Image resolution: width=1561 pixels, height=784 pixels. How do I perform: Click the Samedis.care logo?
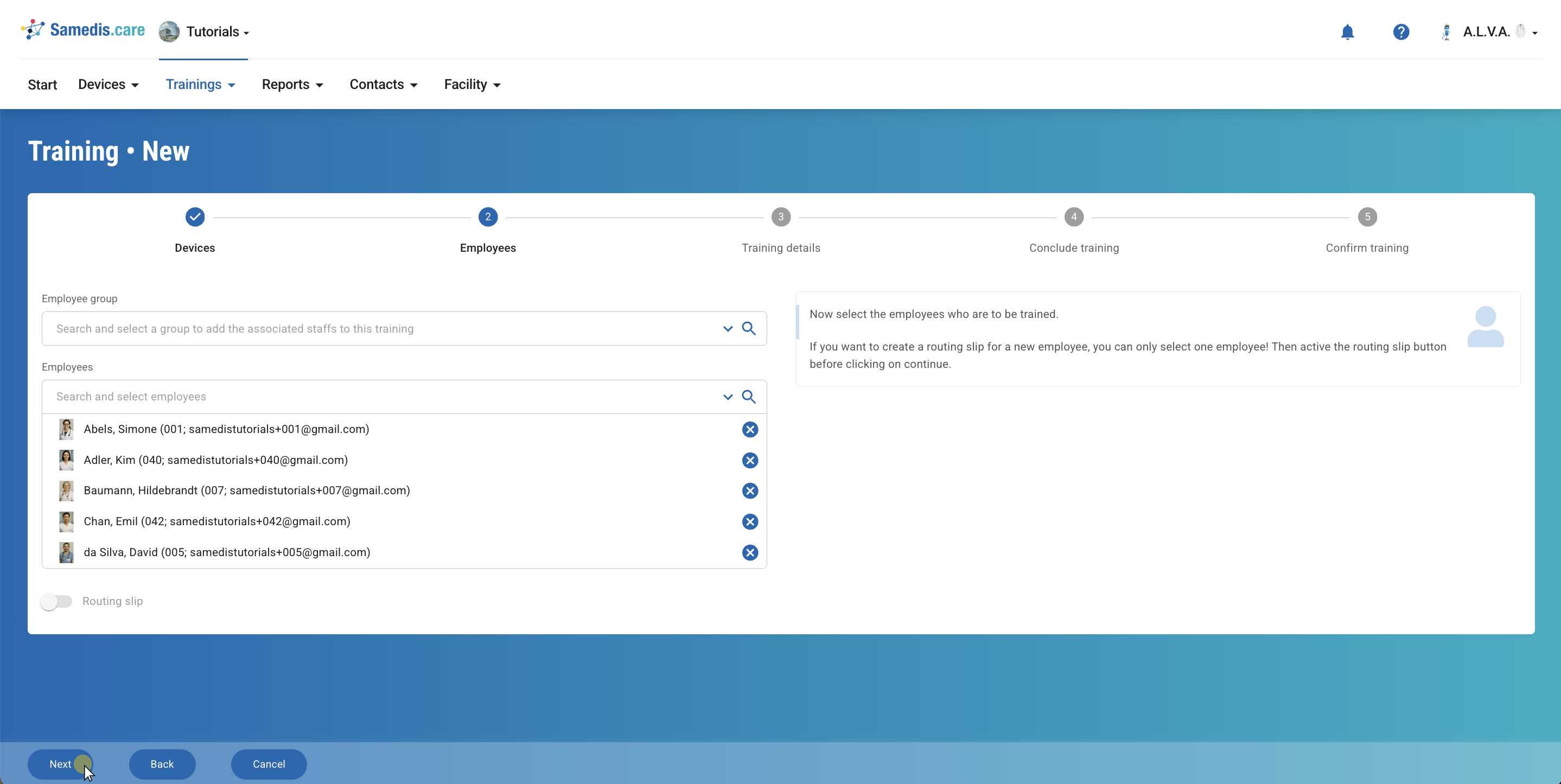tap(83, 30)
